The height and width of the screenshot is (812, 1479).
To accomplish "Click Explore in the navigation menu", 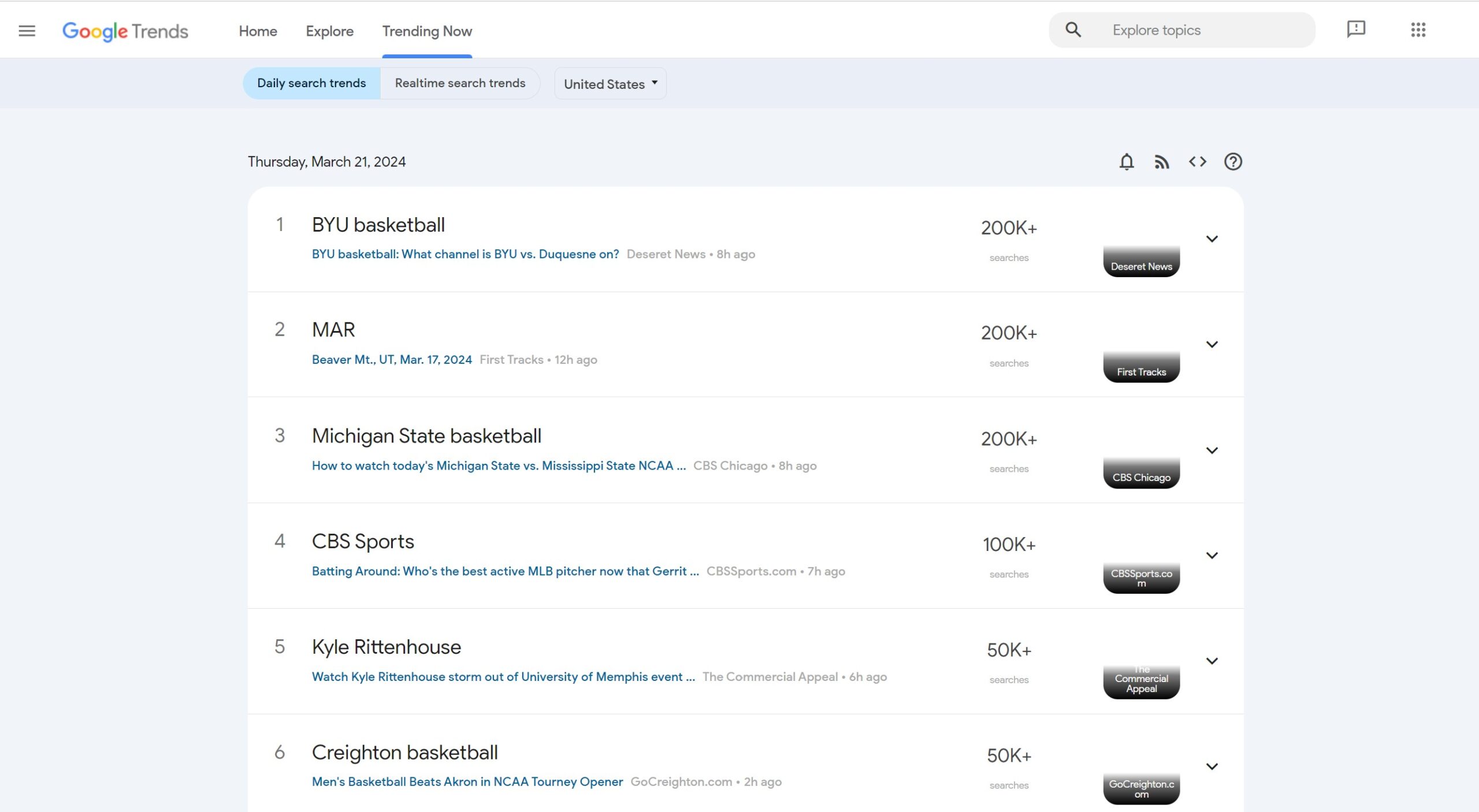I will click(330, 31).
